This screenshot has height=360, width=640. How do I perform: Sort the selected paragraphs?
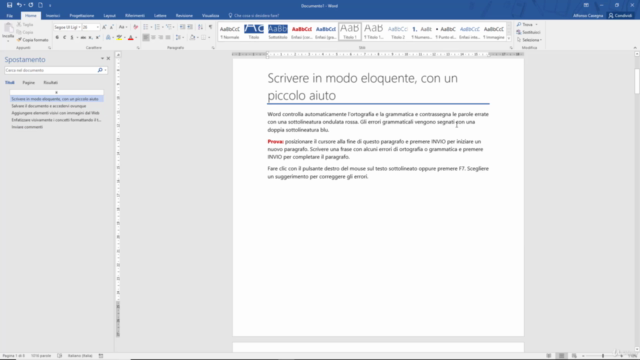tap(200, 27)
